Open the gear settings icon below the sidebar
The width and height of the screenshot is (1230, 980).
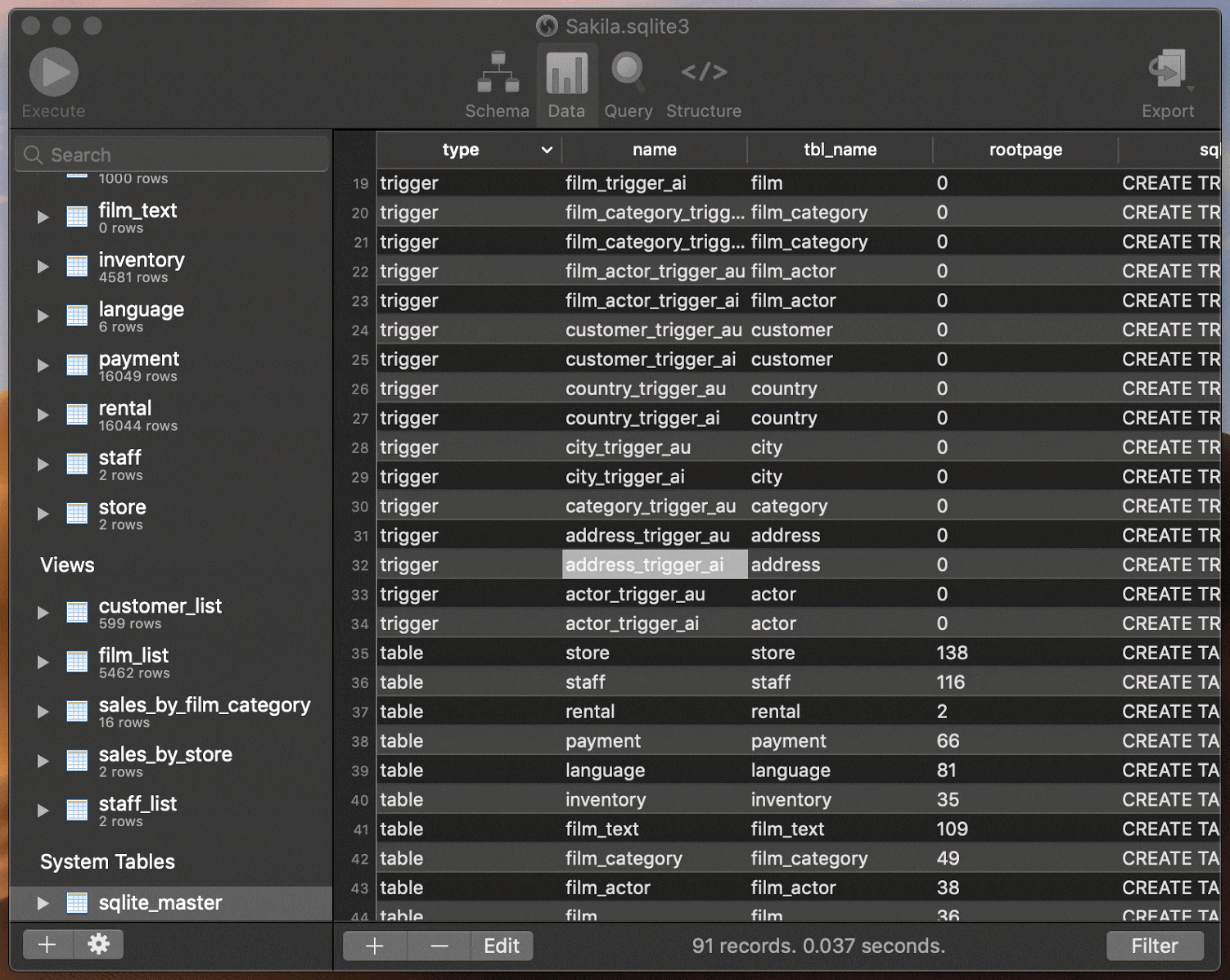(97, 945)
